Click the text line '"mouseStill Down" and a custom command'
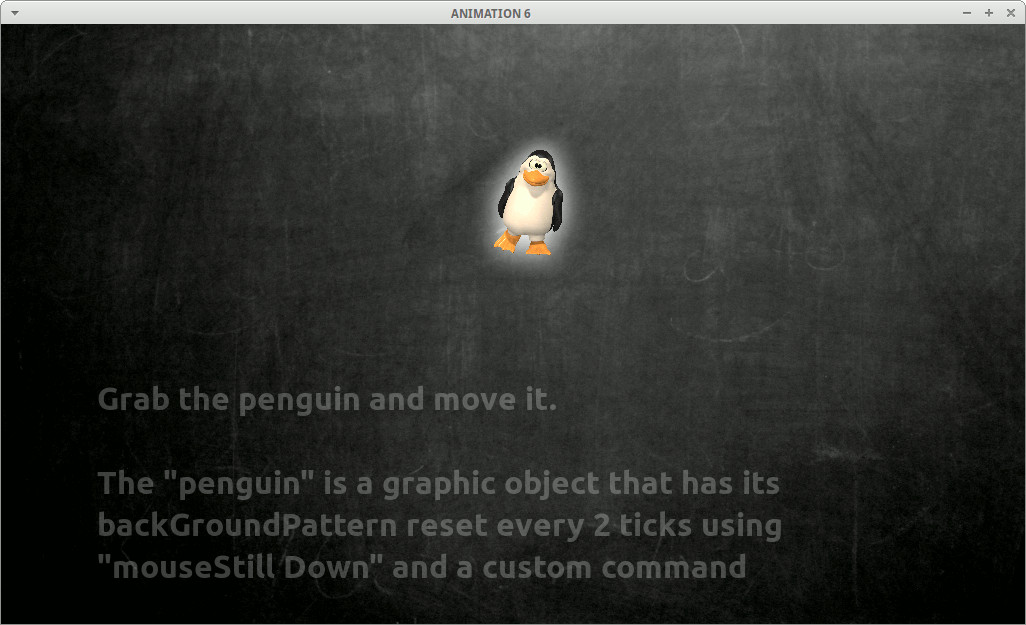Viewport: 1026px width, 625px height. (422, 567)
